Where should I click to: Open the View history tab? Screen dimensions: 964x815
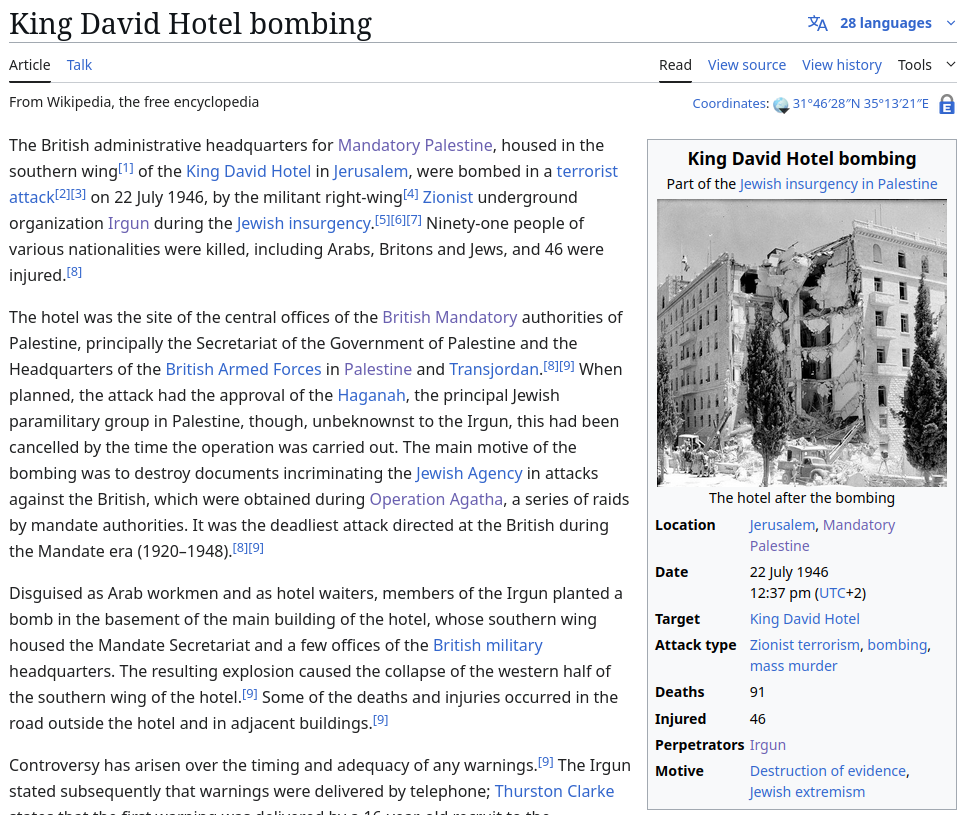pos(842,65)
